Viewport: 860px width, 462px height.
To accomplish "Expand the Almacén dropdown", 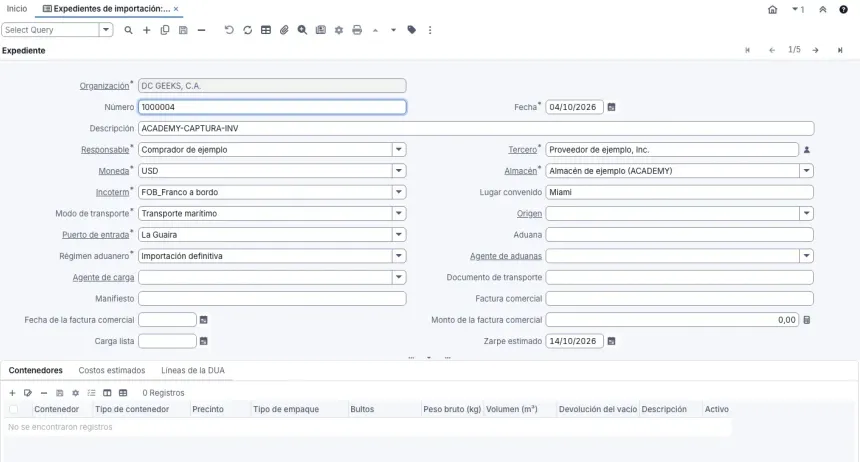I will (x=806, y=171).
